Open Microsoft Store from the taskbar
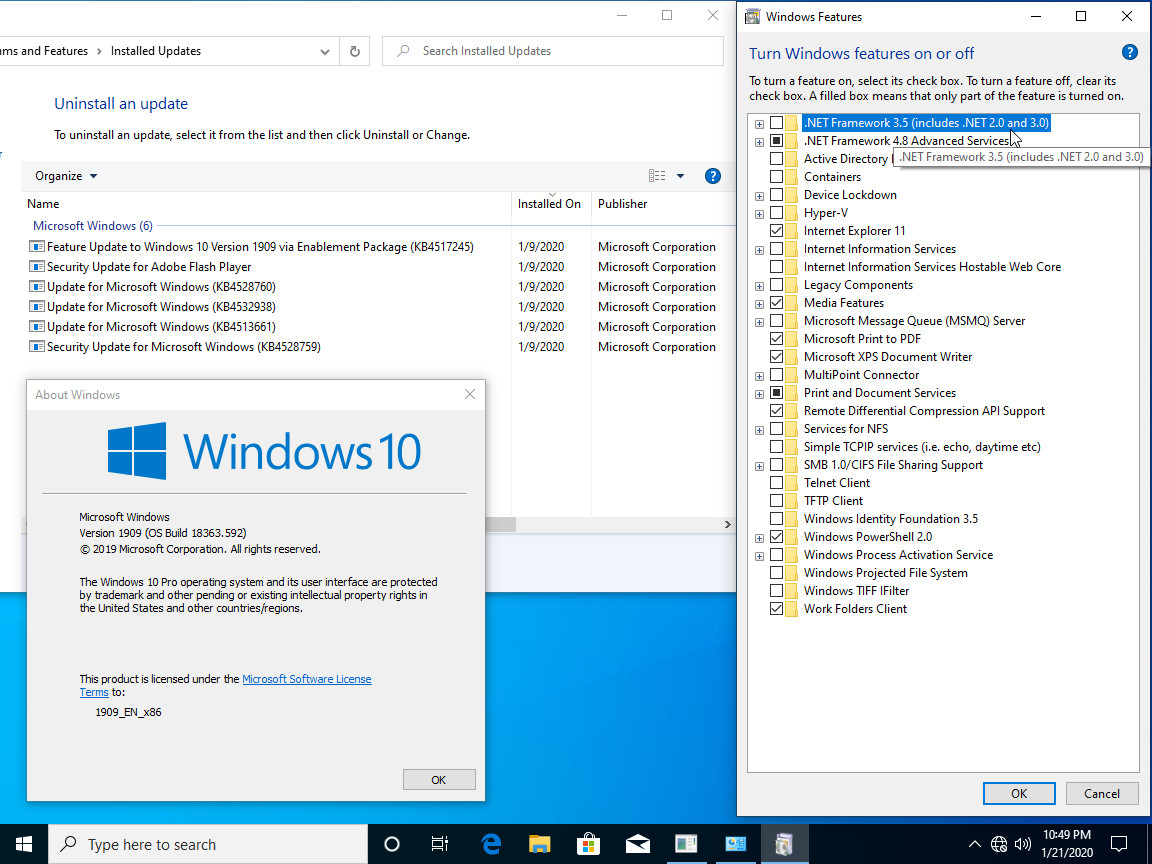This screenshot has width=1152, height=864. 588,844
